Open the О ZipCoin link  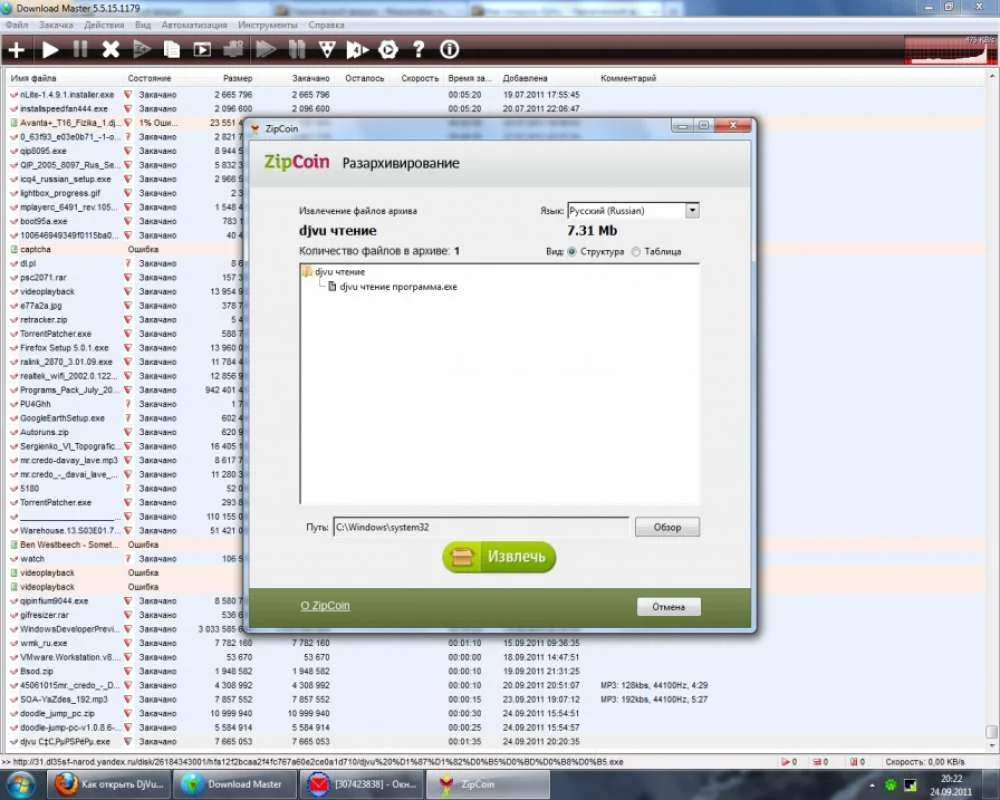click(x=325, y=605)
